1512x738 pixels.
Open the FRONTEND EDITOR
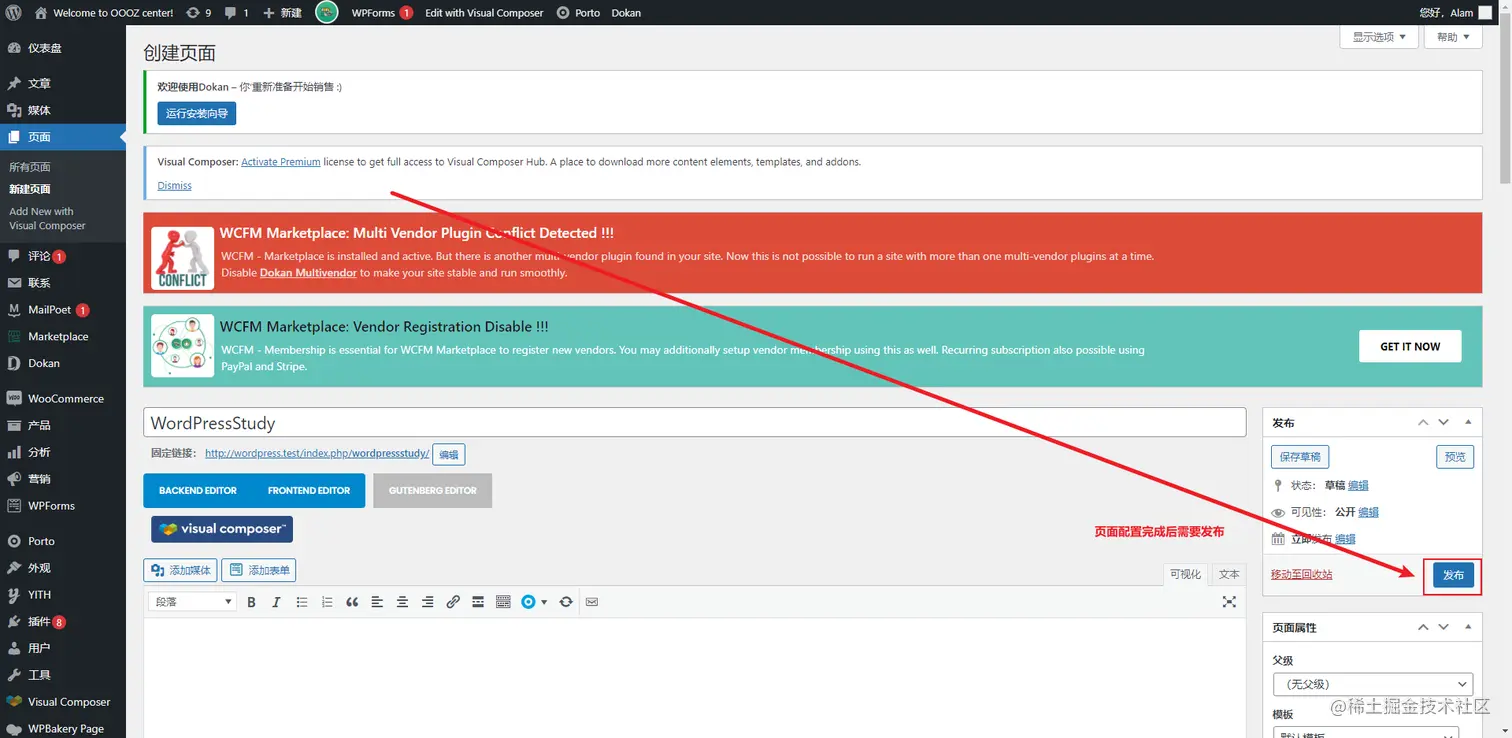[x=309, y=490]
